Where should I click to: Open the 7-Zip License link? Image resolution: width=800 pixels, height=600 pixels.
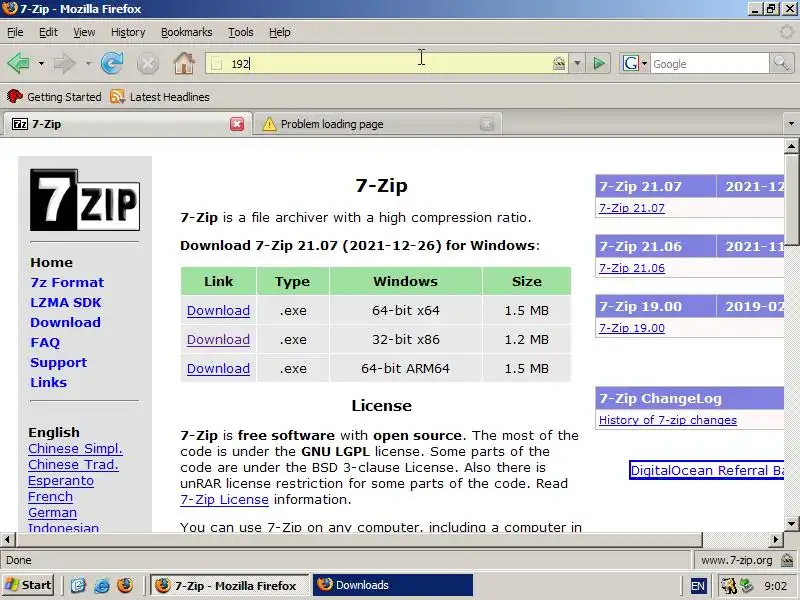224,499
